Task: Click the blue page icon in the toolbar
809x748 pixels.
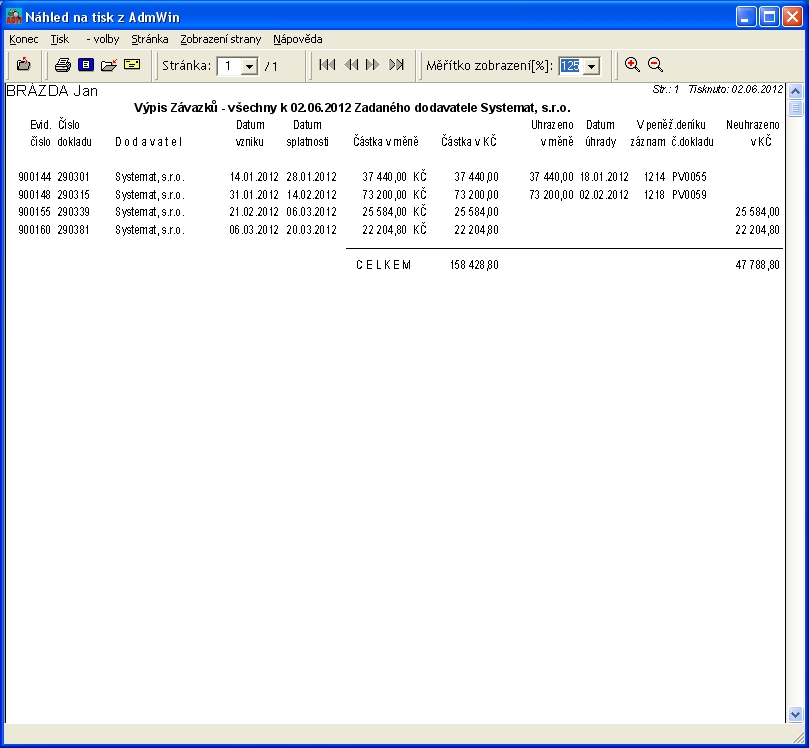Action: (86, 64)
